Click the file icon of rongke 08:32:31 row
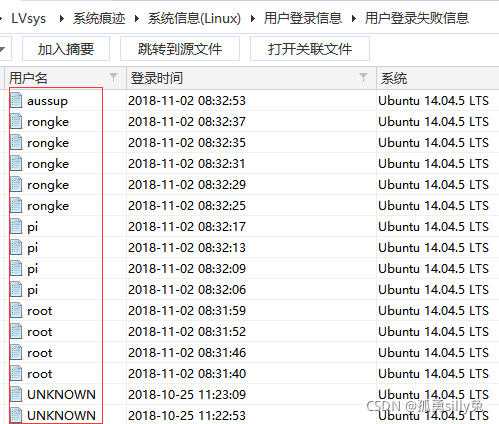This screenshot has width=499, height=424. pyautogui.click(x=16, y=163)
